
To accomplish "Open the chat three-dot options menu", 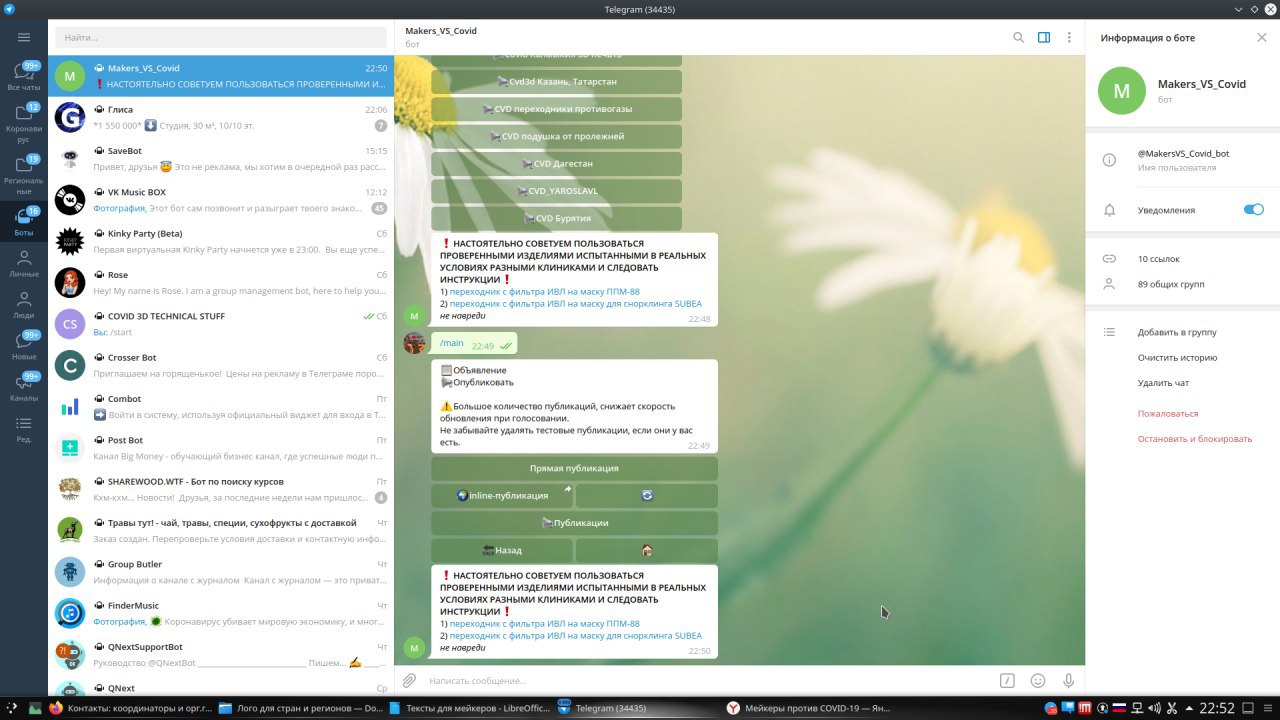I will pyautogui.click(x=1069, y=37).
